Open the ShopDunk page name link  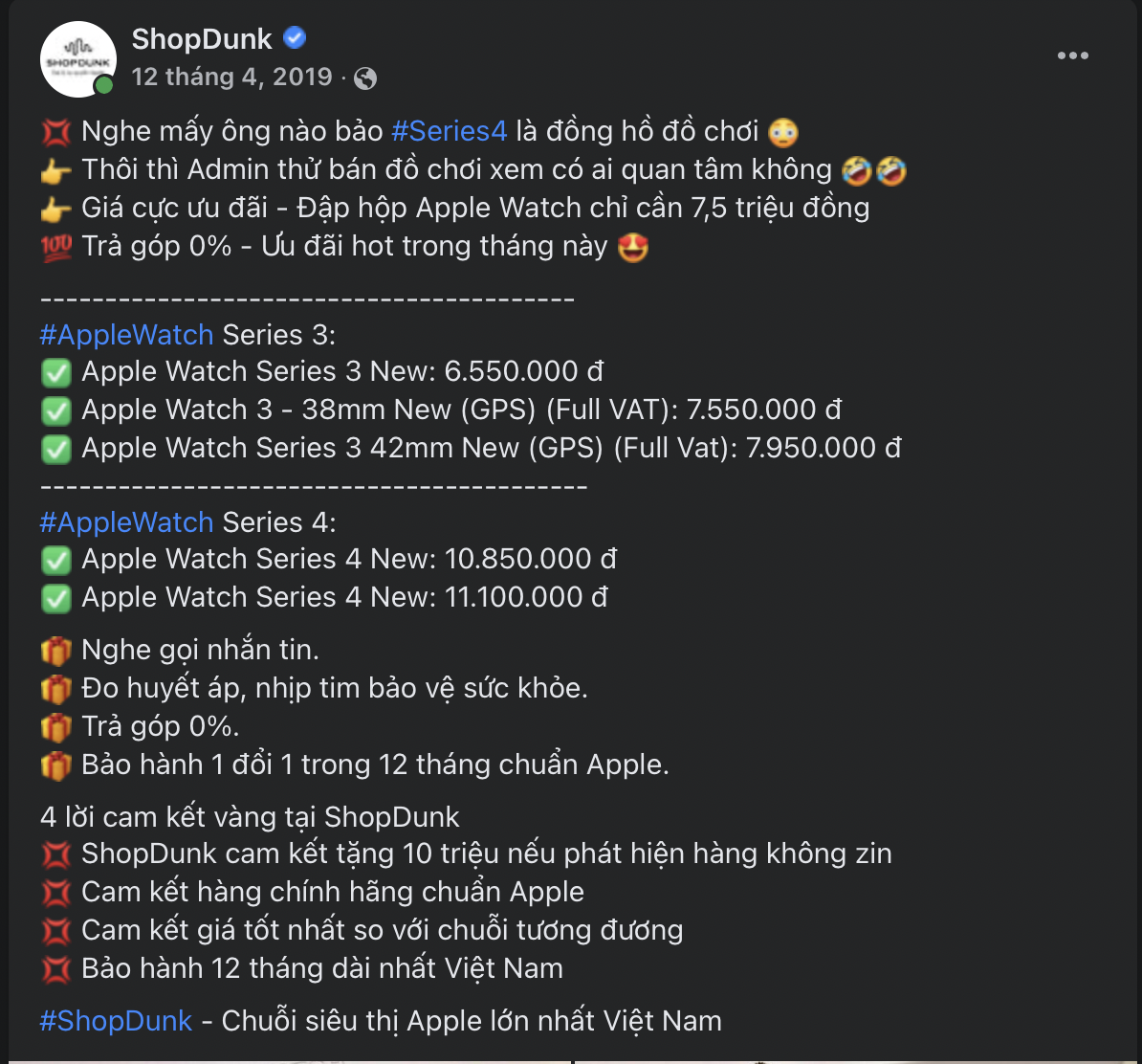202,39
